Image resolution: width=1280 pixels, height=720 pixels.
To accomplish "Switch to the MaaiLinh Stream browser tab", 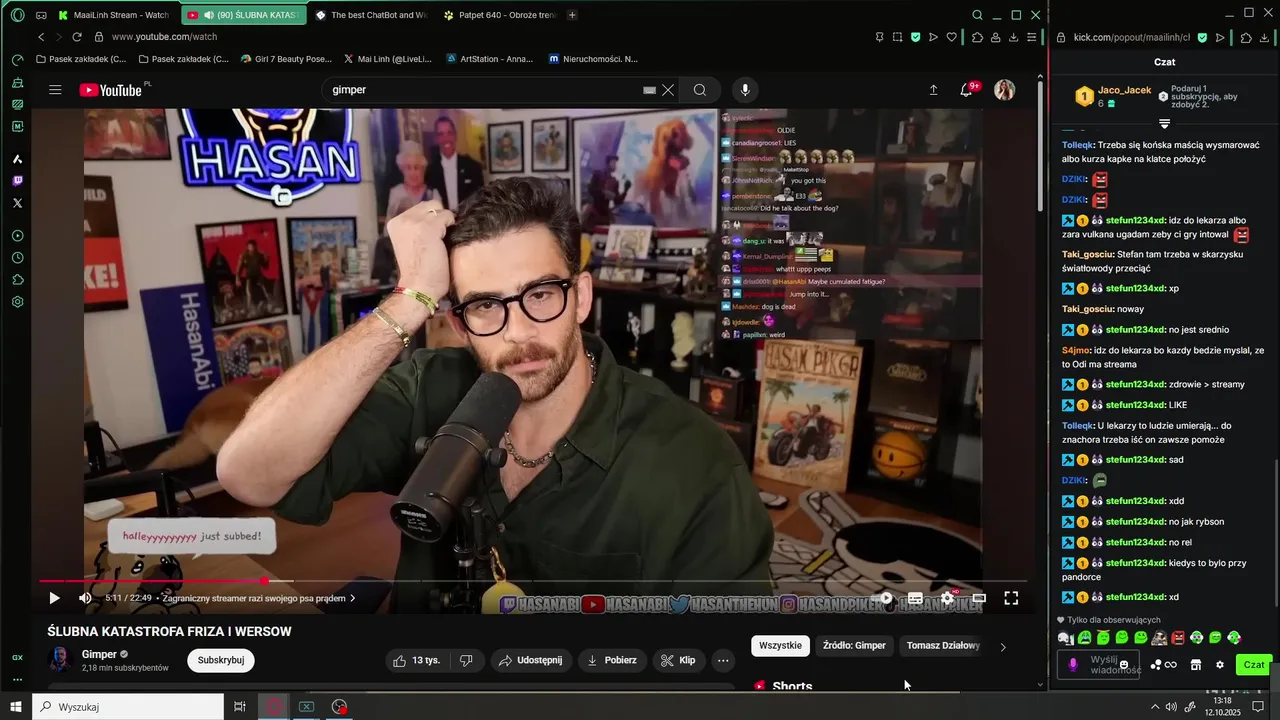I will 115,15.
